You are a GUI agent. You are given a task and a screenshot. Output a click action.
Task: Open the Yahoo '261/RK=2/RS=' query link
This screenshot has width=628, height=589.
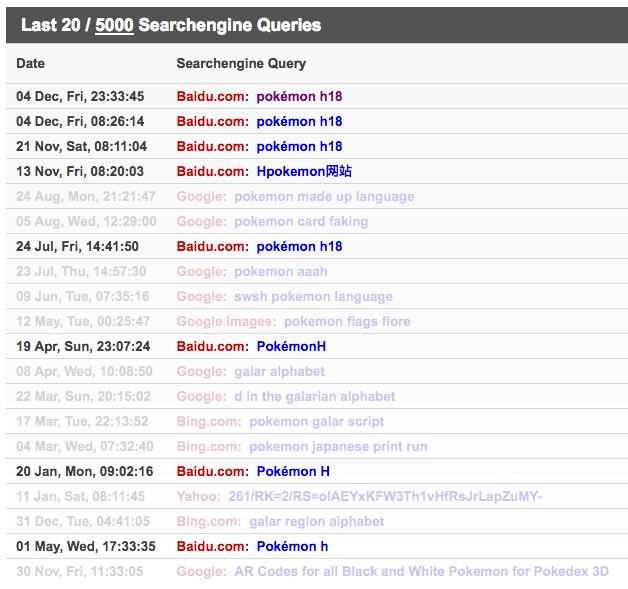click(x=385, y=497)
